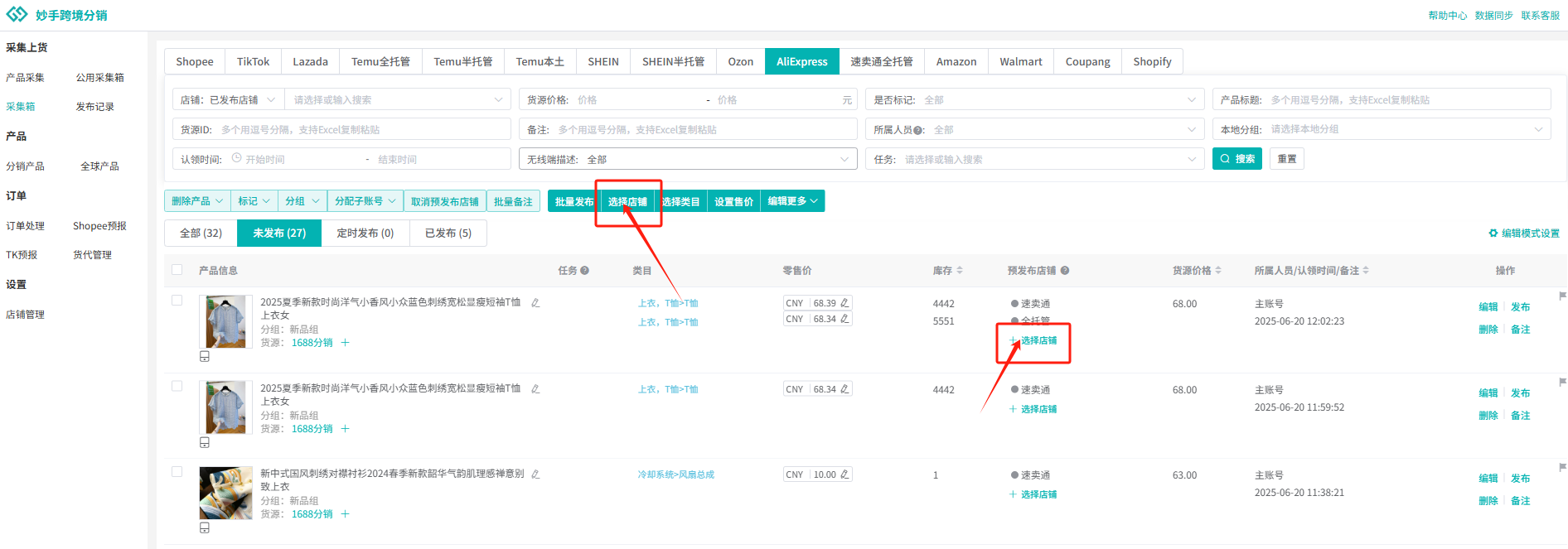Image resolution: width=1568 pixels, height=549 pixels.
Task: Click the pencil beside CNY 68.39 price
Action: [x=844, y=303]
